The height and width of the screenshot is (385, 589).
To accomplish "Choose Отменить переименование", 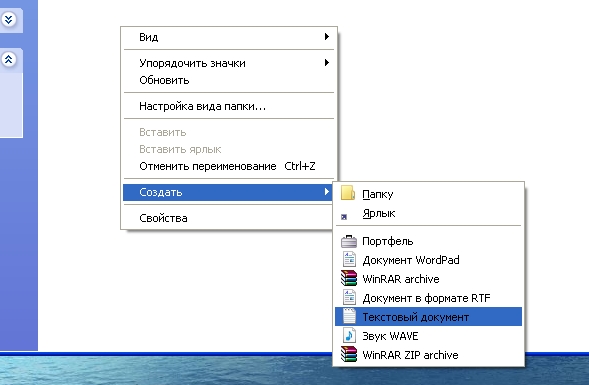I will tap(228, 166).
